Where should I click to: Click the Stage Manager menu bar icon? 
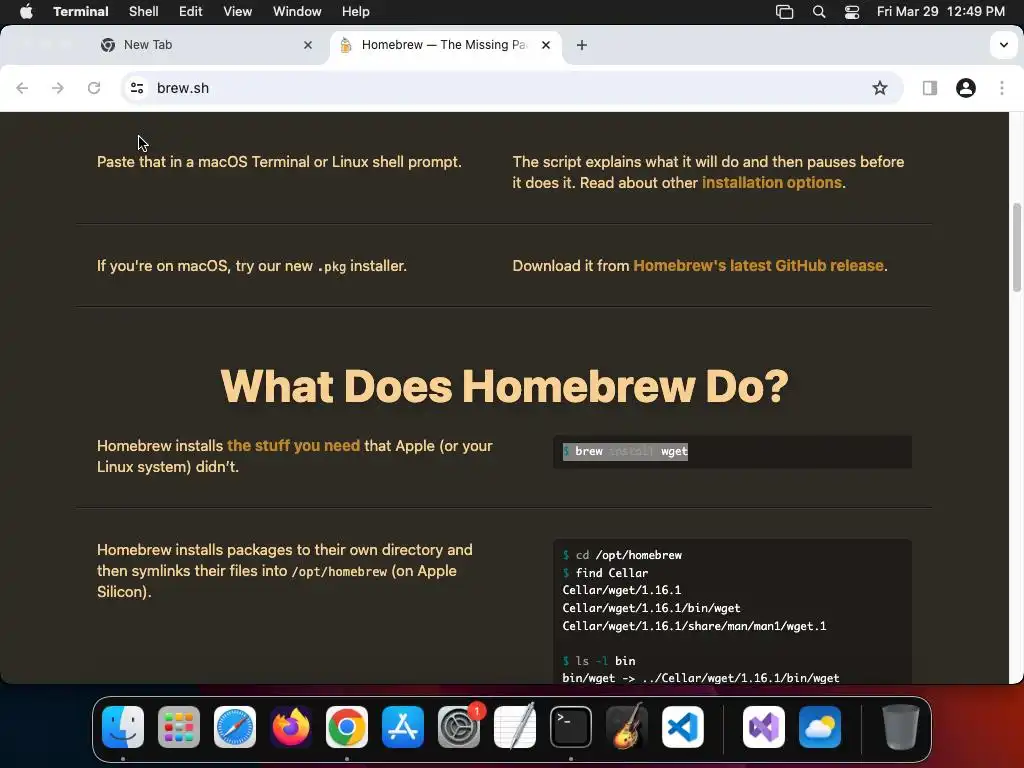(x=784, y=12)
